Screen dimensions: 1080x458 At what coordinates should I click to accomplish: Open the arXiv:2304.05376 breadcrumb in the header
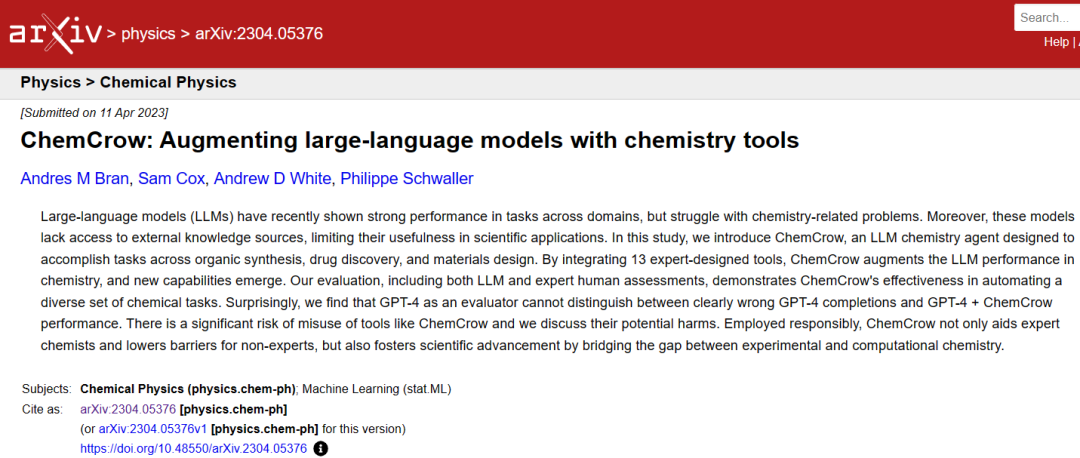tap(259, 34)
